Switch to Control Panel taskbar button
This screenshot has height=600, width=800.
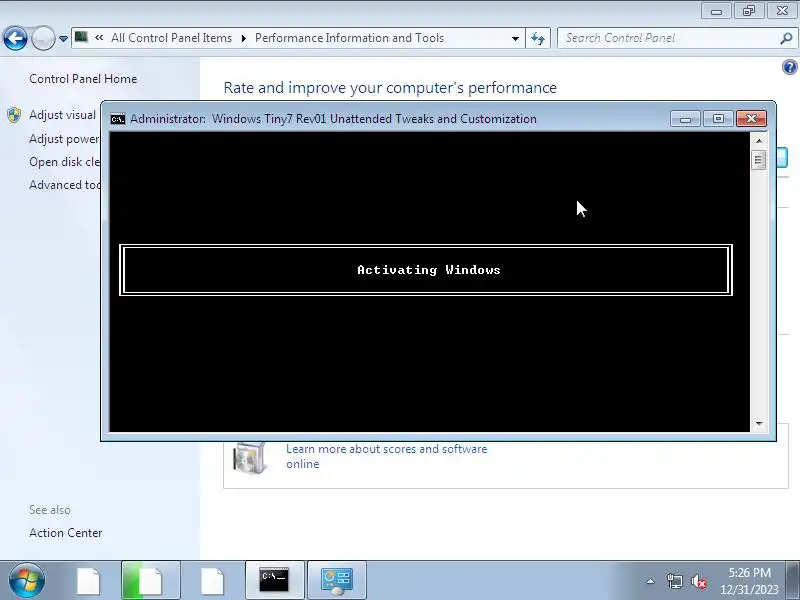click(337, 580)
